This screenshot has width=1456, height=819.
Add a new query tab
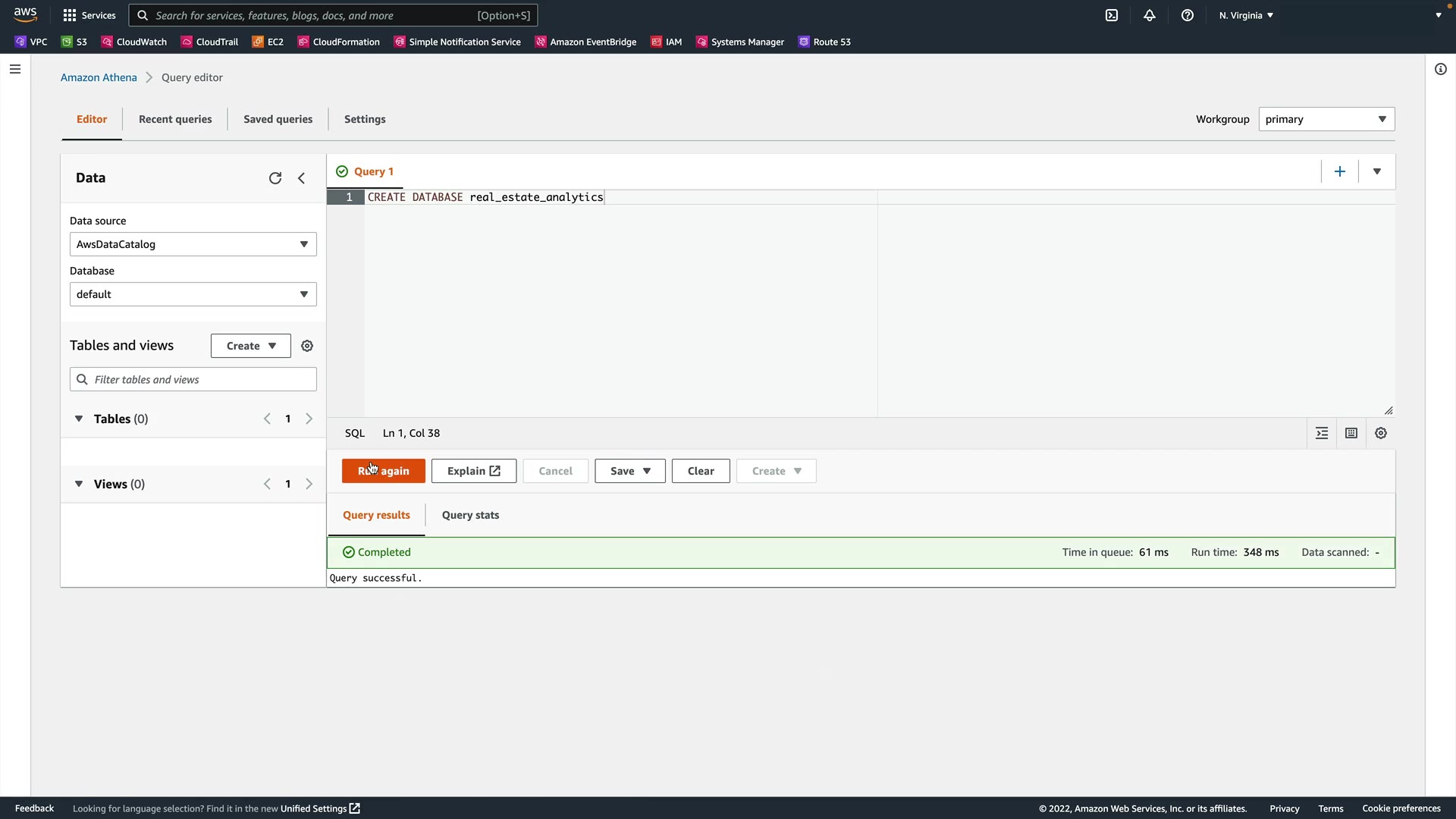tap(1340, 171)
